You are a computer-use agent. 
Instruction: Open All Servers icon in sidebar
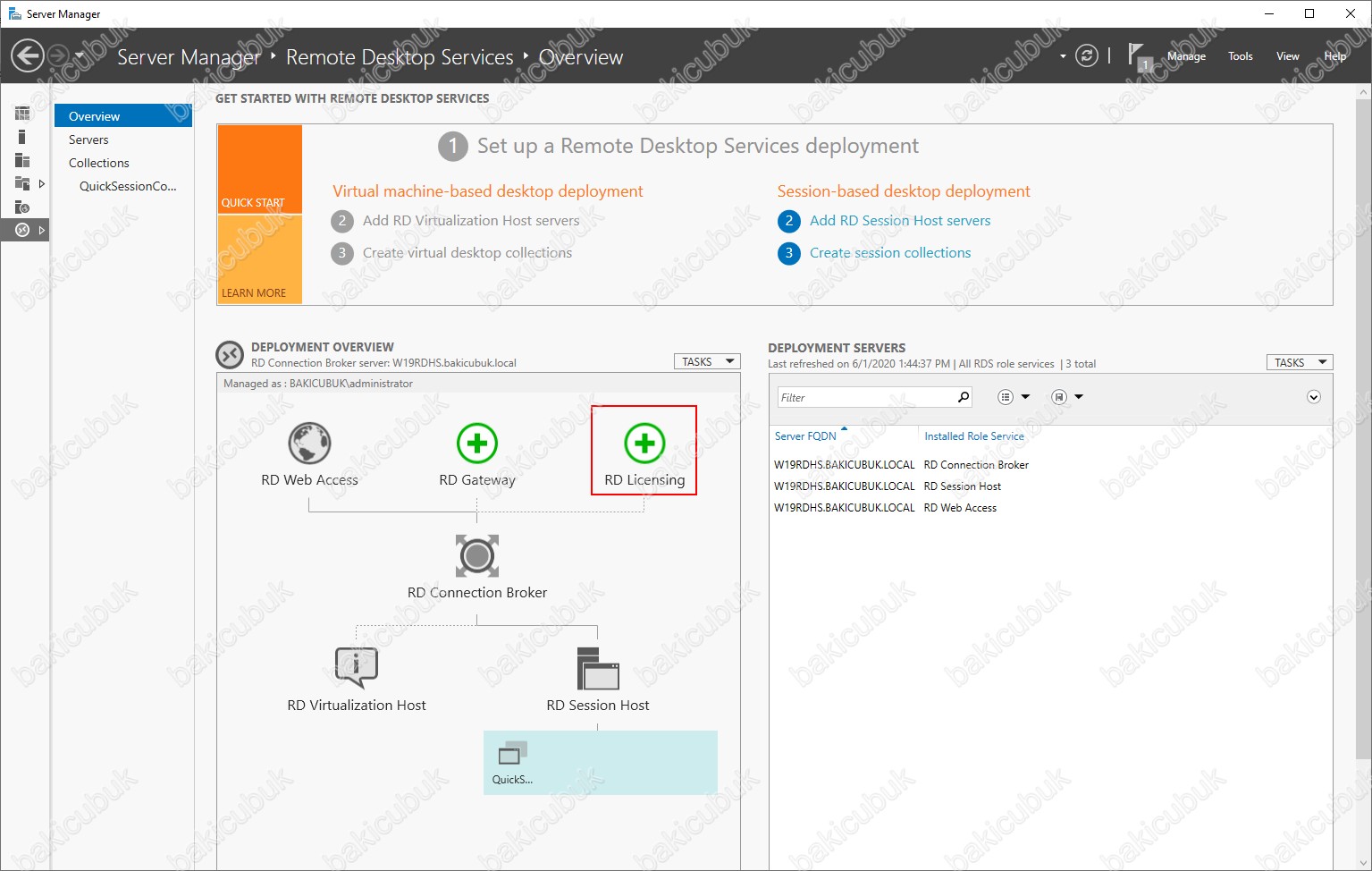point(22,160)
